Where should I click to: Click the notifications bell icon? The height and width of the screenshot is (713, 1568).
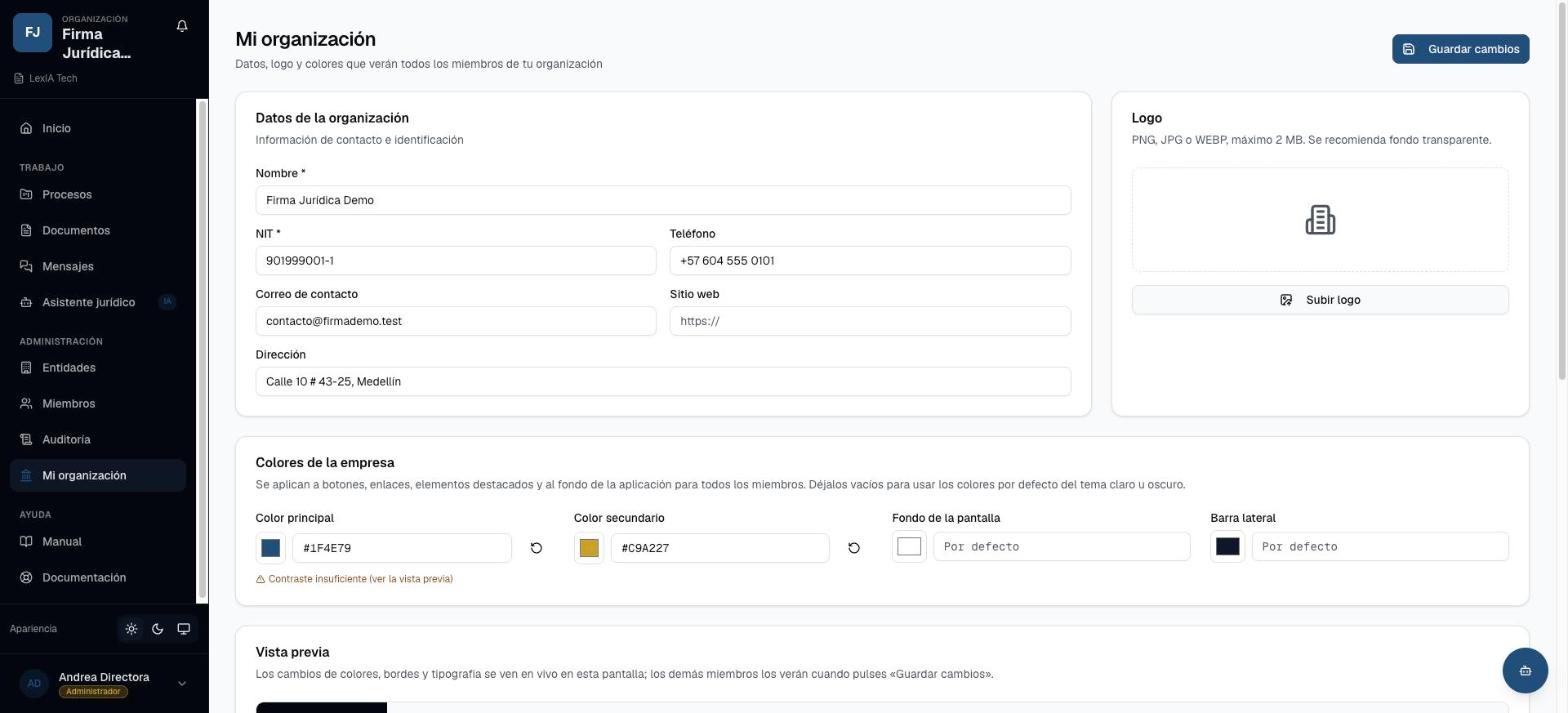[182, 26]
